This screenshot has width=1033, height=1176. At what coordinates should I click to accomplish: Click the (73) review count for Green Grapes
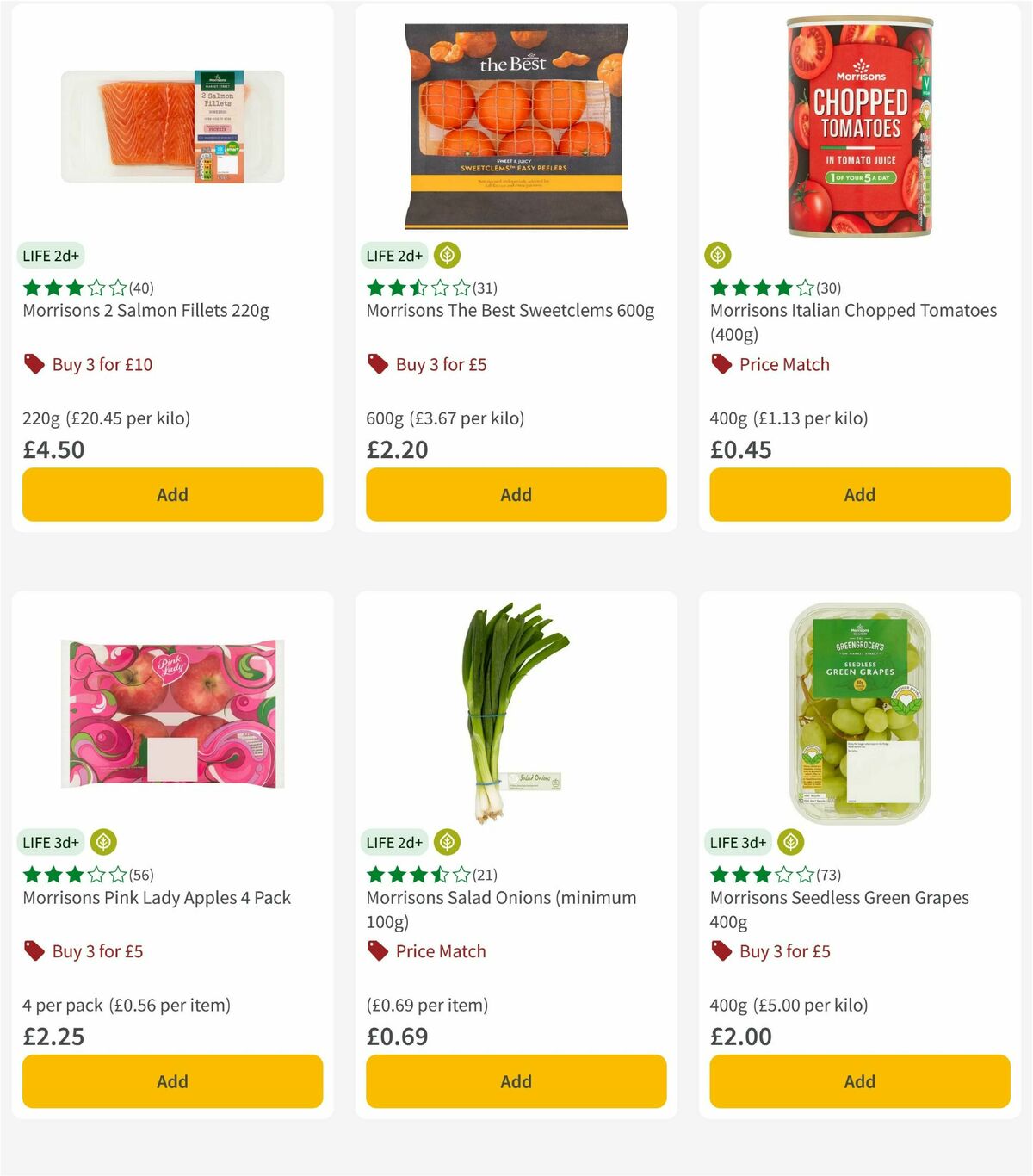pos(826,875)
